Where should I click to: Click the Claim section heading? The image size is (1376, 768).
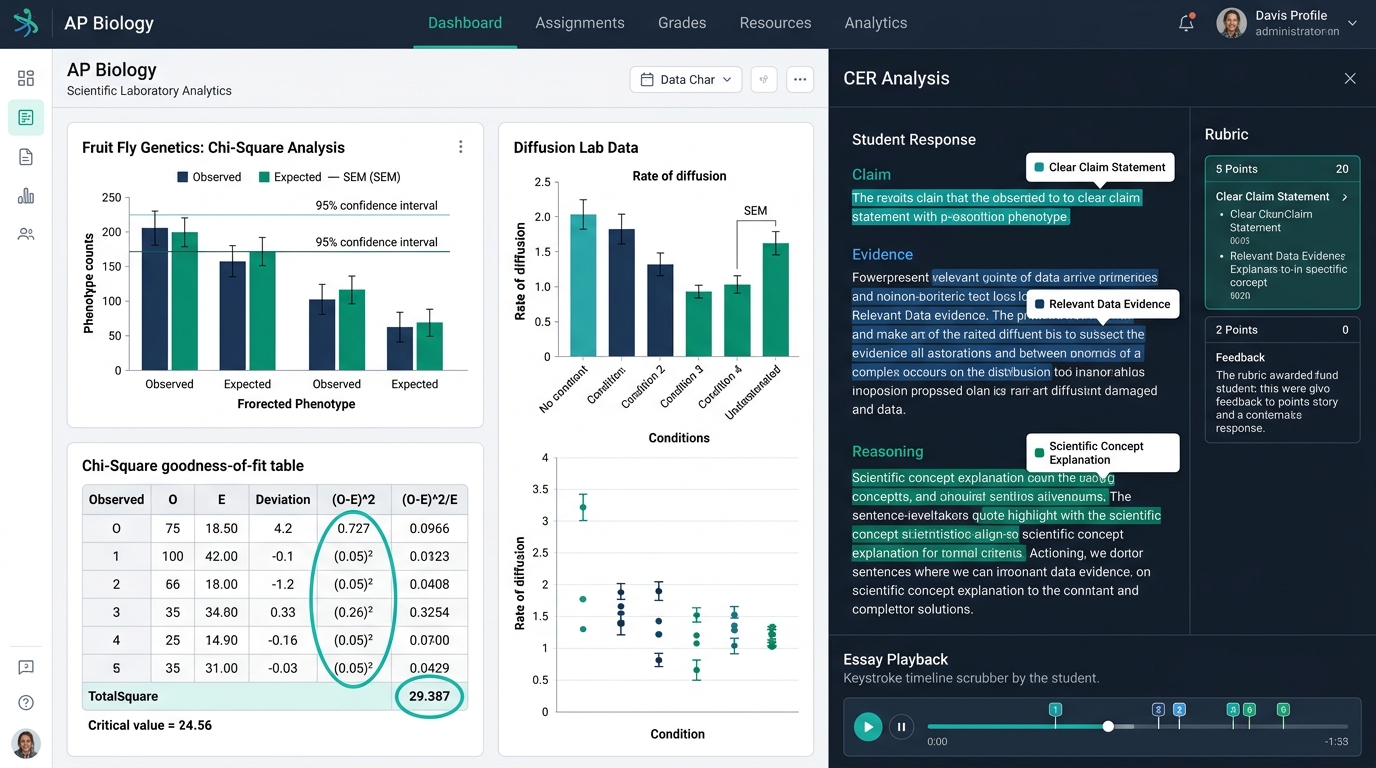click(x=871, y=174)
